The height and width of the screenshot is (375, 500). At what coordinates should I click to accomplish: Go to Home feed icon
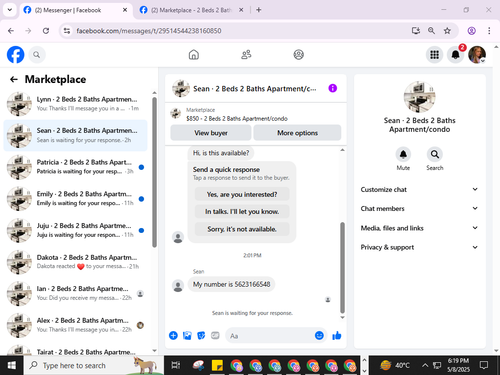[x=194, y=54]
